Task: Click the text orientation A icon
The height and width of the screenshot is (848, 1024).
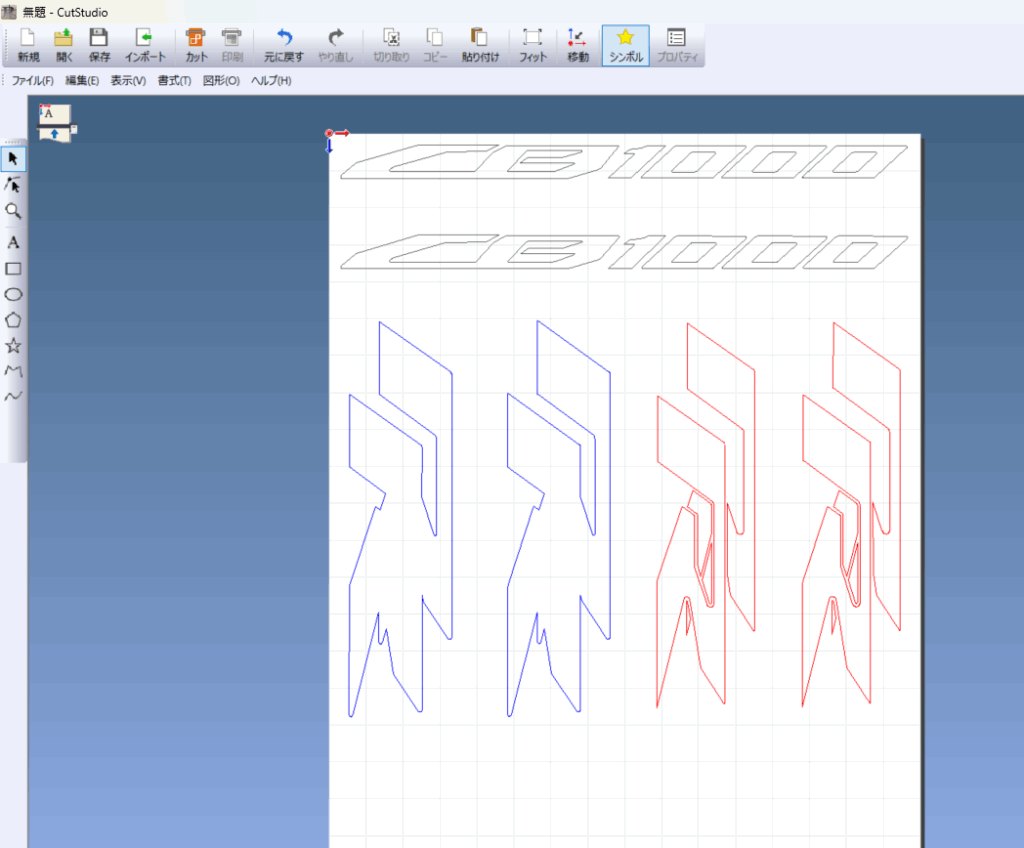Action: (54, 113)
